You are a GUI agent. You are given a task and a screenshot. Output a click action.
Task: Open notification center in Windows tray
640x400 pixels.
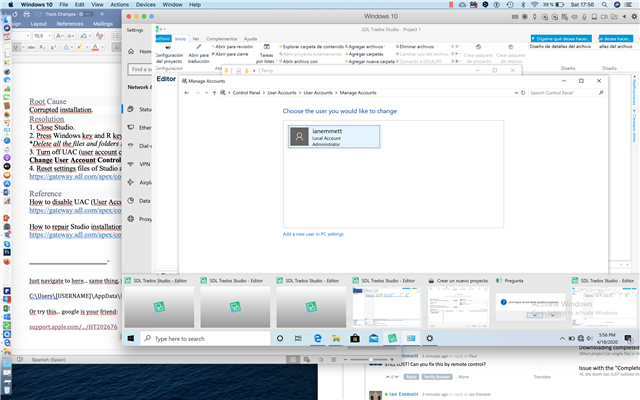[628, 338]
